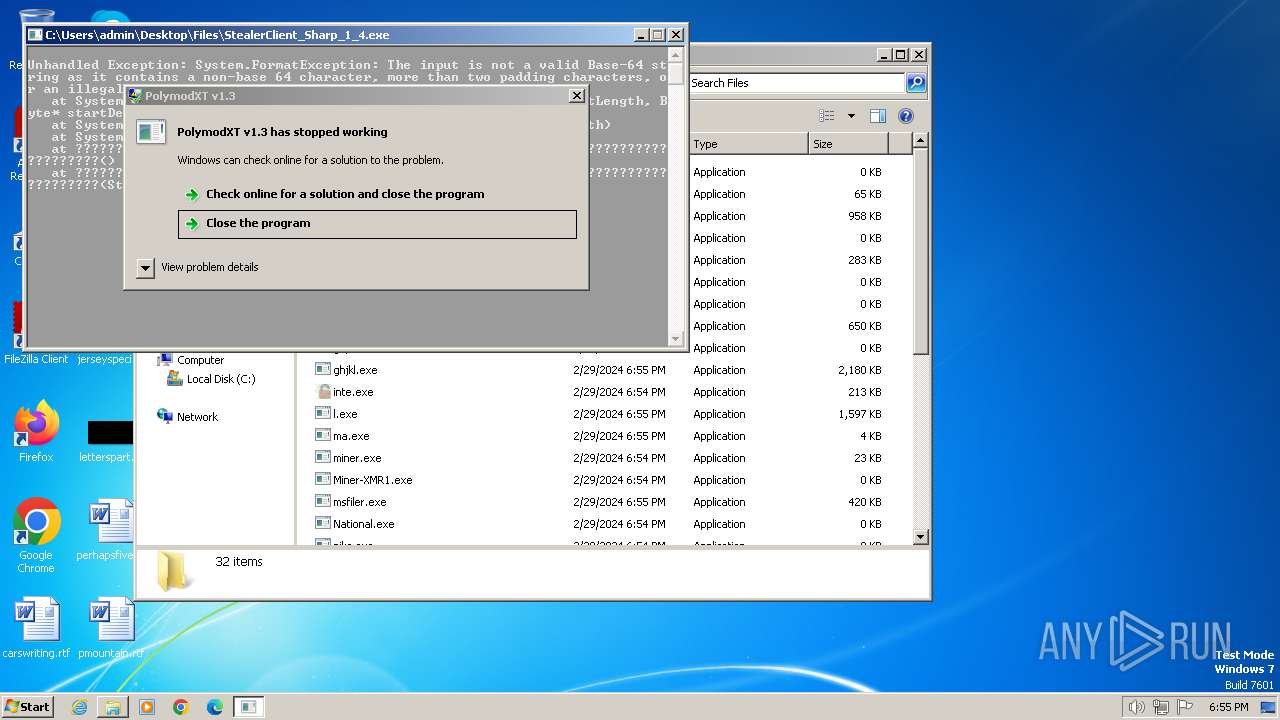Close the PolymodXT v1.3 error dialog
Image resolution: width=1280 pixels, height=720 pixels.
click(x=576, y=96)
